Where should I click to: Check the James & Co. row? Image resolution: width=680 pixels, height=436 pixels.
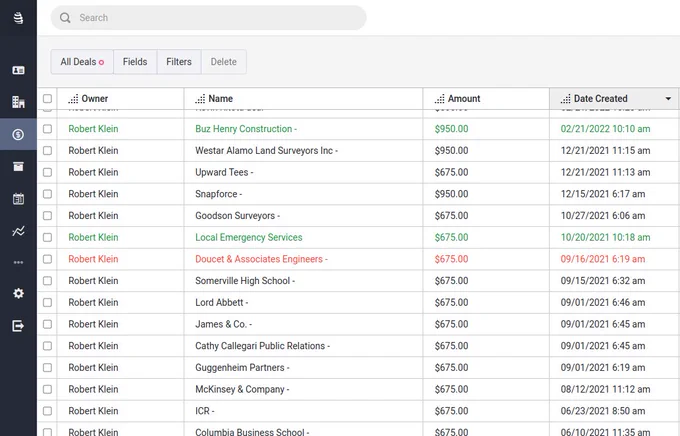pyautogui.click(x=47, y=324)
